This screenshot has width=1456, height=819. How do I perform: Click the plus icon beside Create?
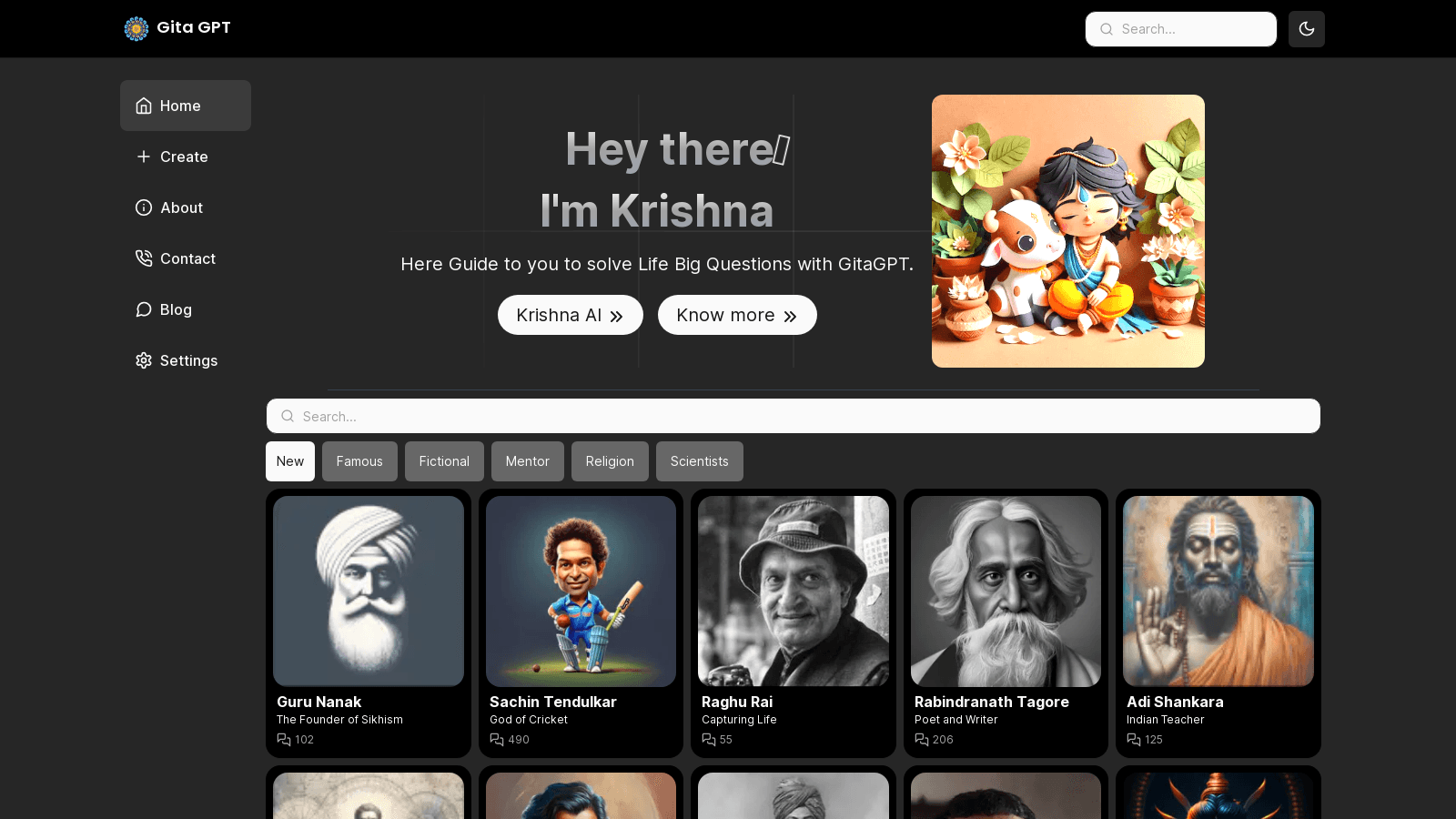144,157
